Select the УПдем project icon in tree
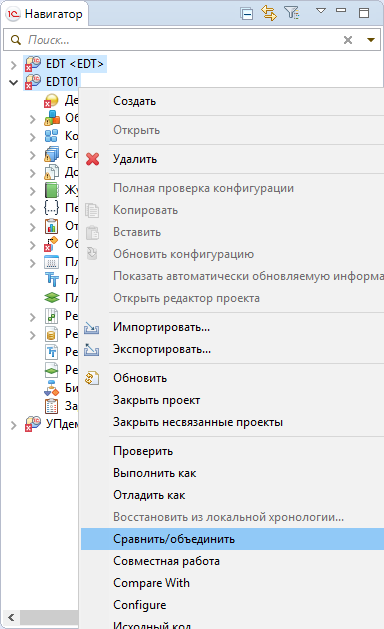Image resolution: width=384 pixels, height=629 pixels. [33, 424]
